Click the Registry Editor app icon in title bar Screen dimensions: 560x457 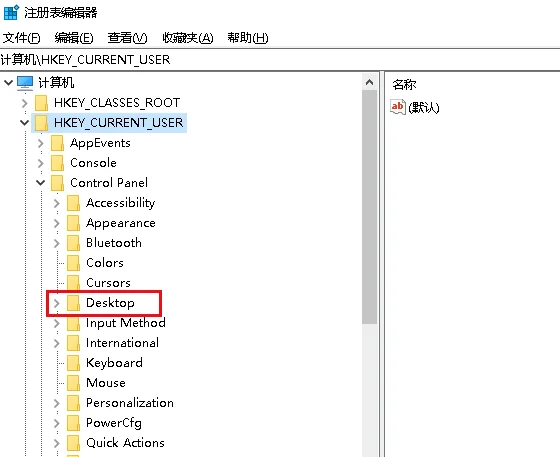pos(11,12)
